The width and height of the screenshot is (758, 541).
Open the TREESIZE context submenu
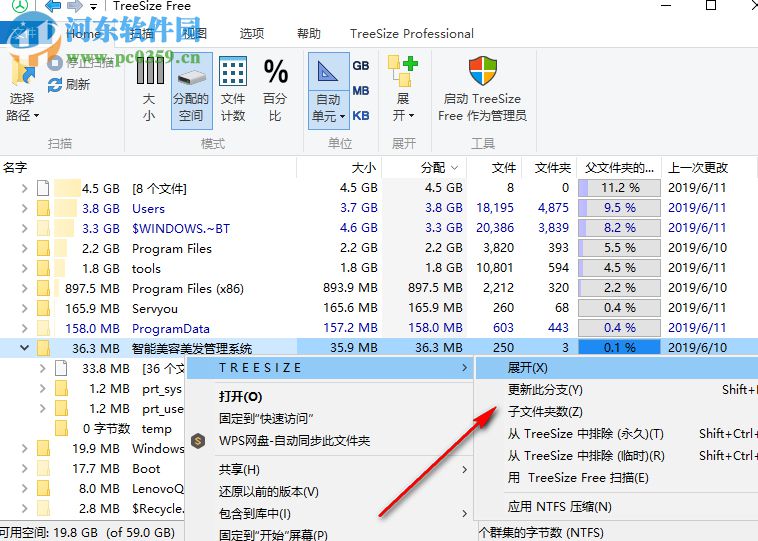tap(330, 368)
